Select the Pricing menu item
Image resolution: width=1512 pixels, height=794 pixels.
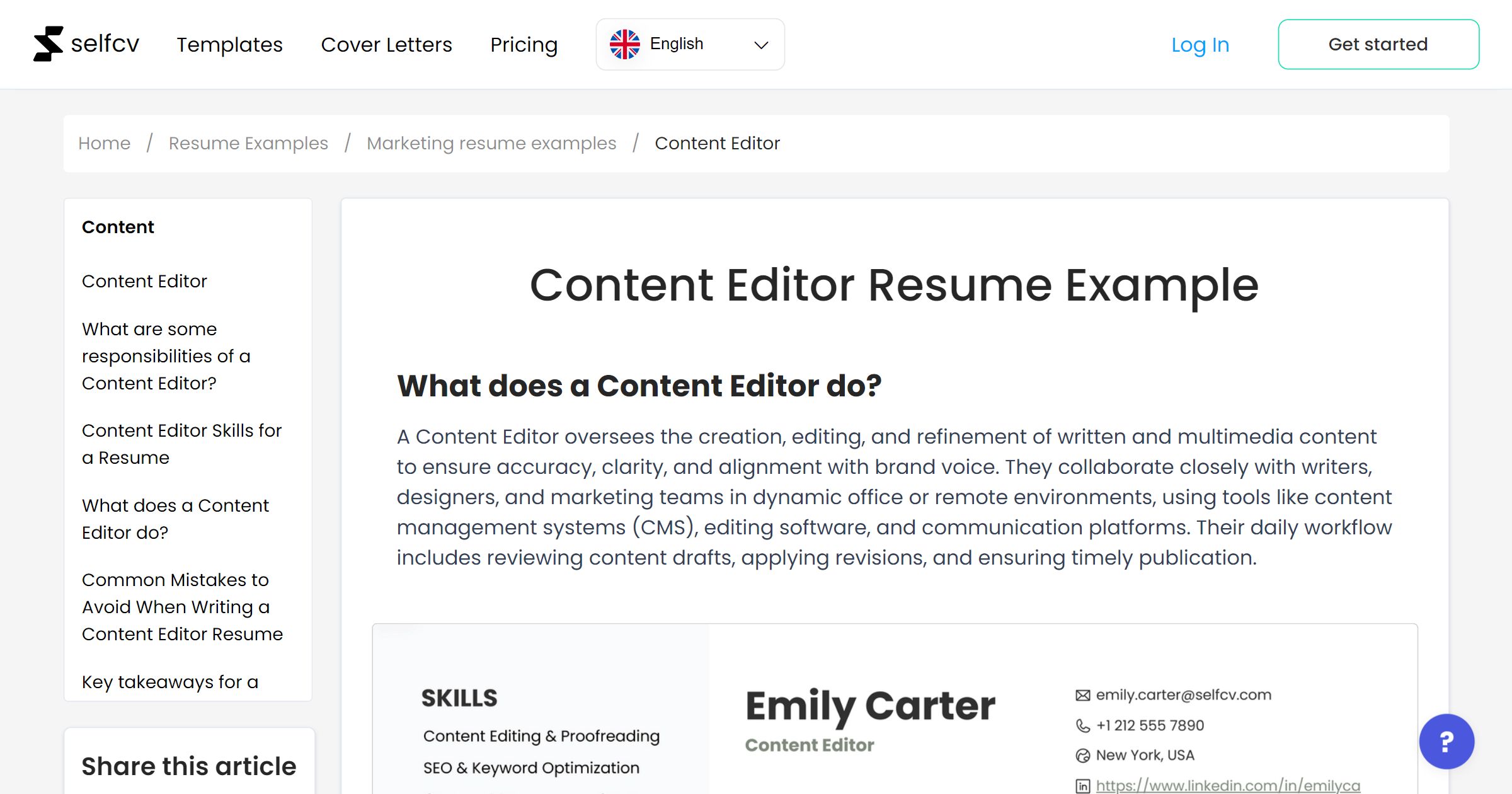coord(524,45)
